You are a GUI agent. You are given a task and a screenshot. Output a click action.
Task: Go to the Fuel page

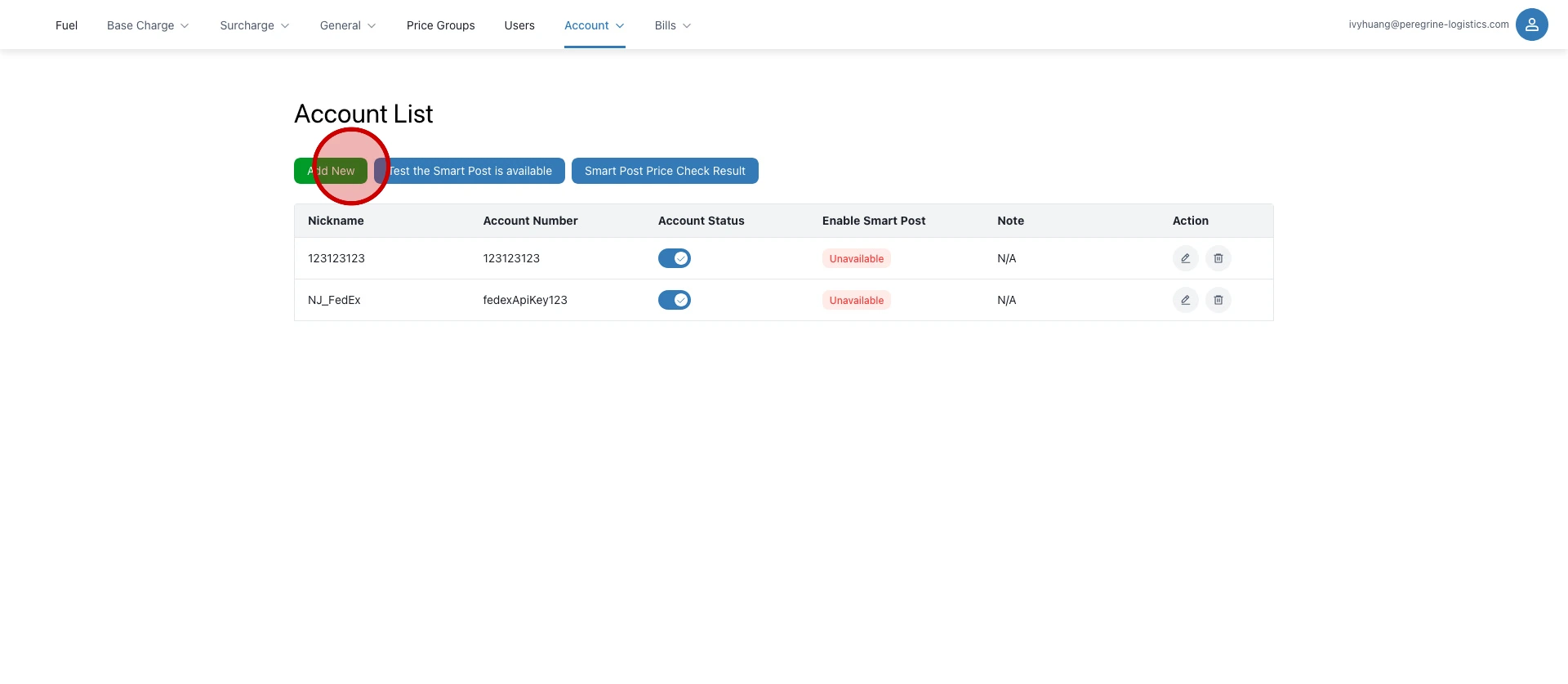tap(66, 25)
